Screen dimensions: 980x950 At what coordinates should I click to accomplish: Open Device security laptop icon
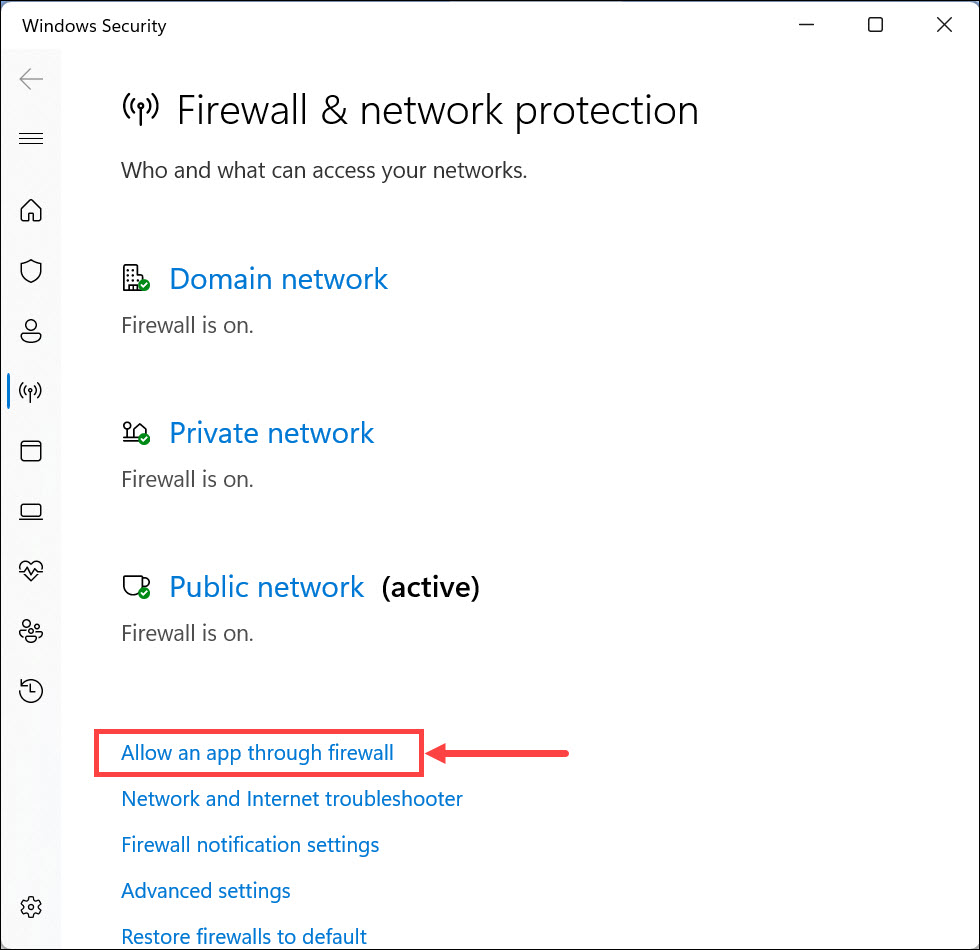[31, 511]
